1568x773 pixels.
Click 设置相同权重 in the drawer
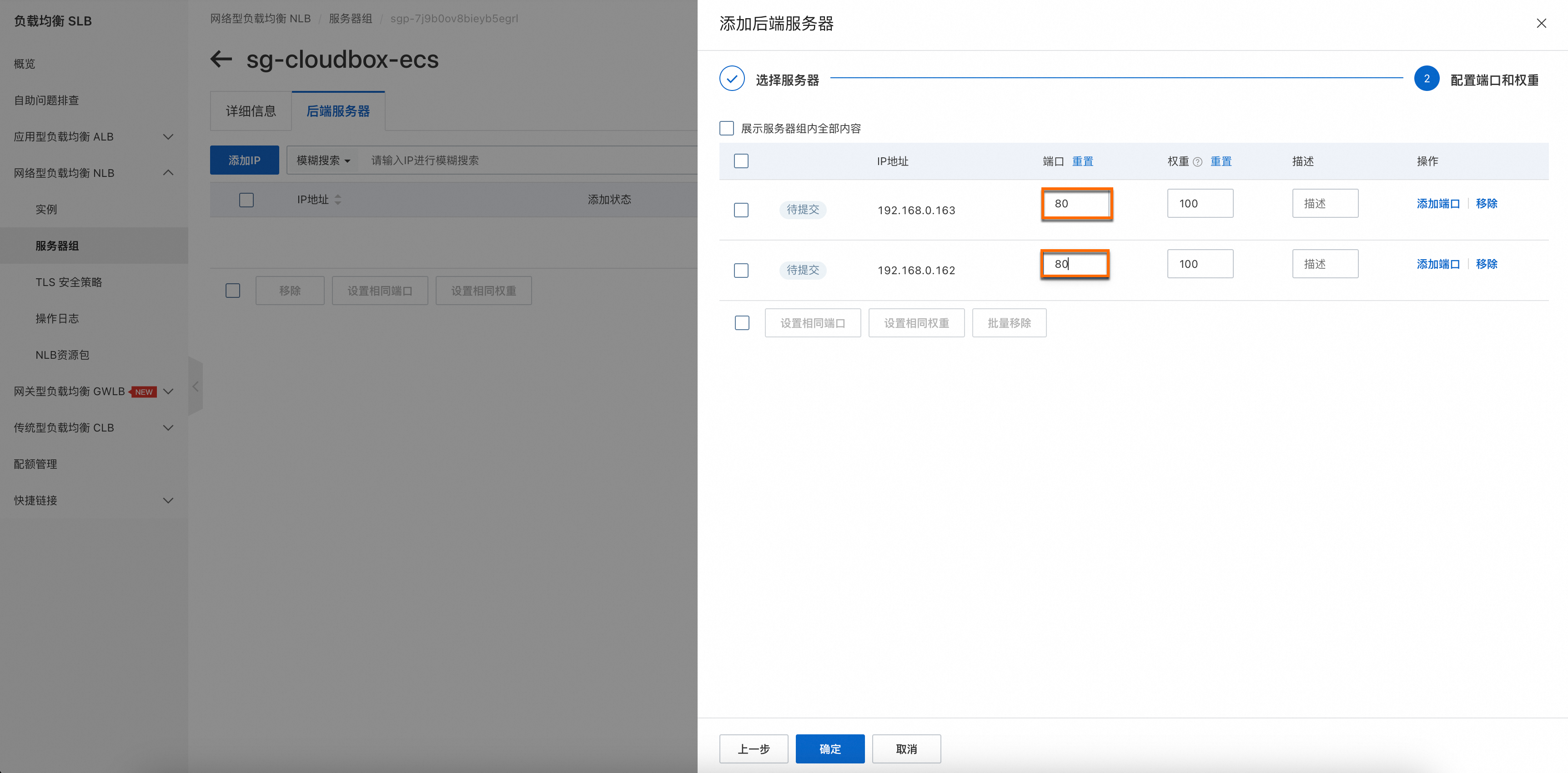pyautogui.click(x=916, y=322)
